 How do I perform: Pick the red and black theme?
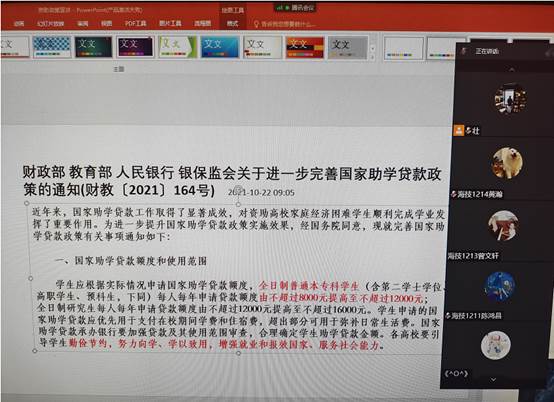tap(304, 47)
